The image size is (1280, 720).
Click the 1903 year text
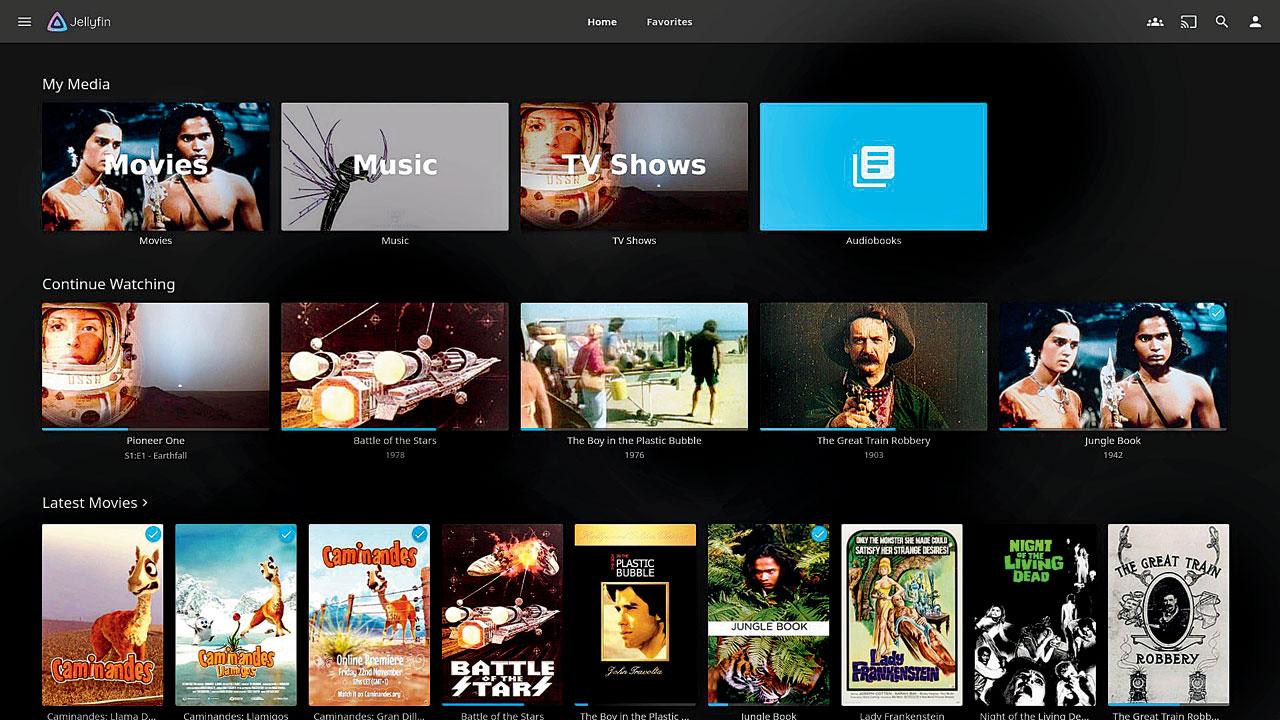pos(873,456)
